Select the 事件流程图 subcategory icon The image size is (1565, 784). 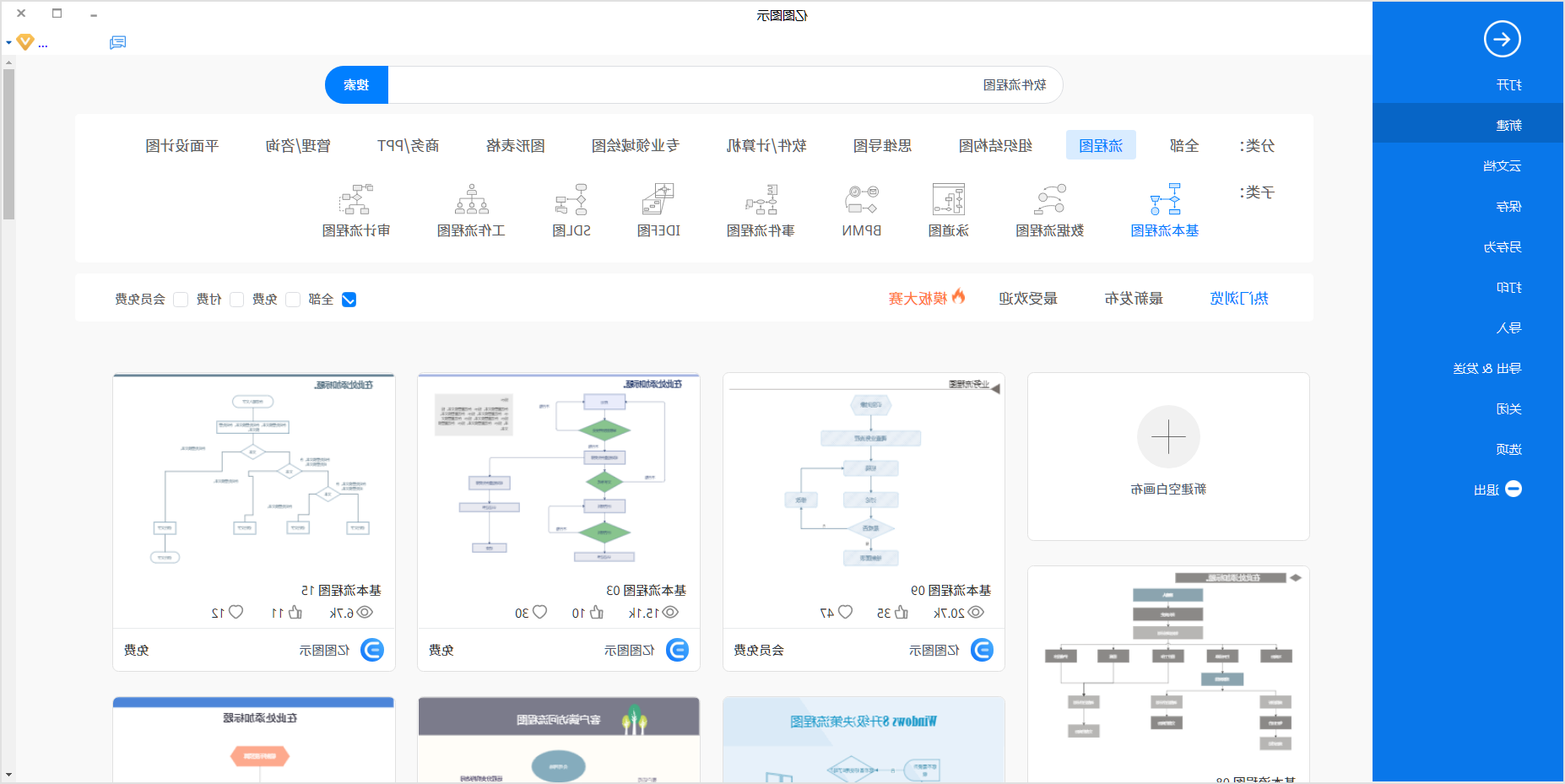click(761, 200)
